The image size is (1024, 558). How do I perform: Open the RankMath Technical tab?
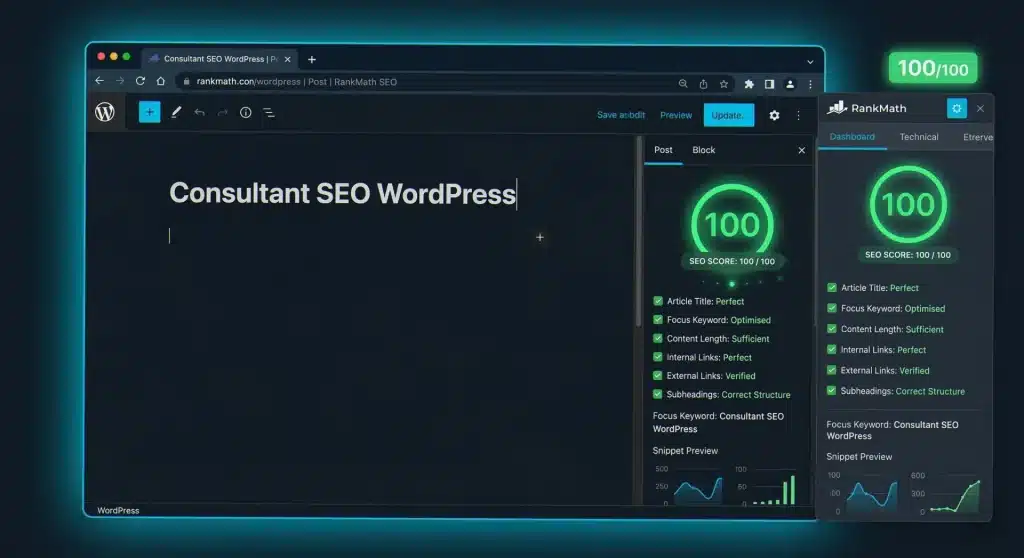pyautogui.click(x=919, y=137)
